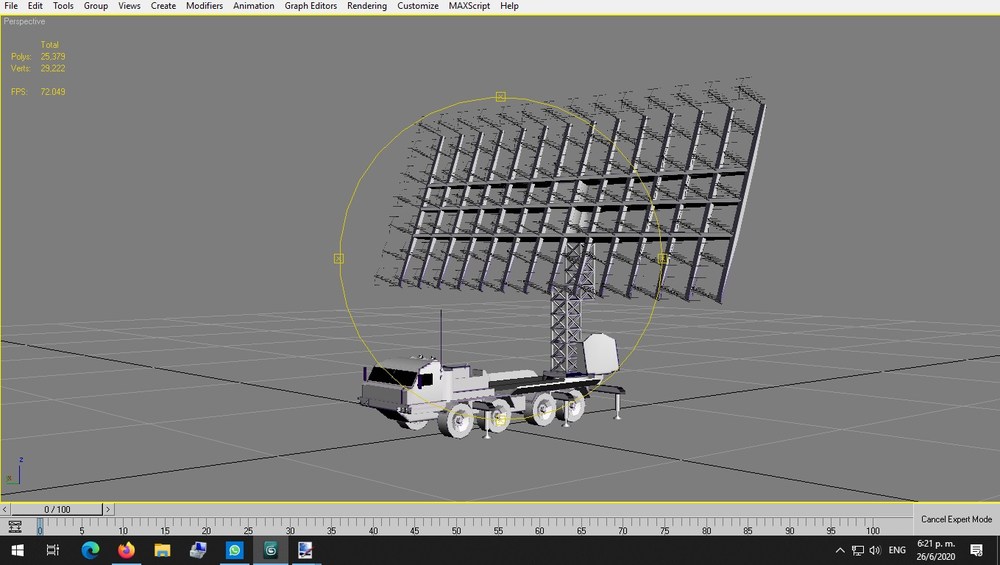Click the right handle of the arc rotate gizmo
1000x565 pixels.
click(x=663, y=258)
